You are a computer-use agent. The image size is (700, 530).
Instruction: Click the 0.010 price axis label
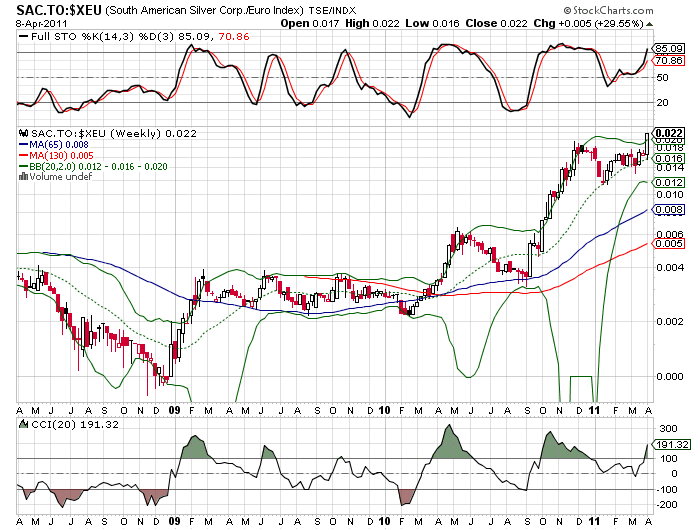coord(670,195)
